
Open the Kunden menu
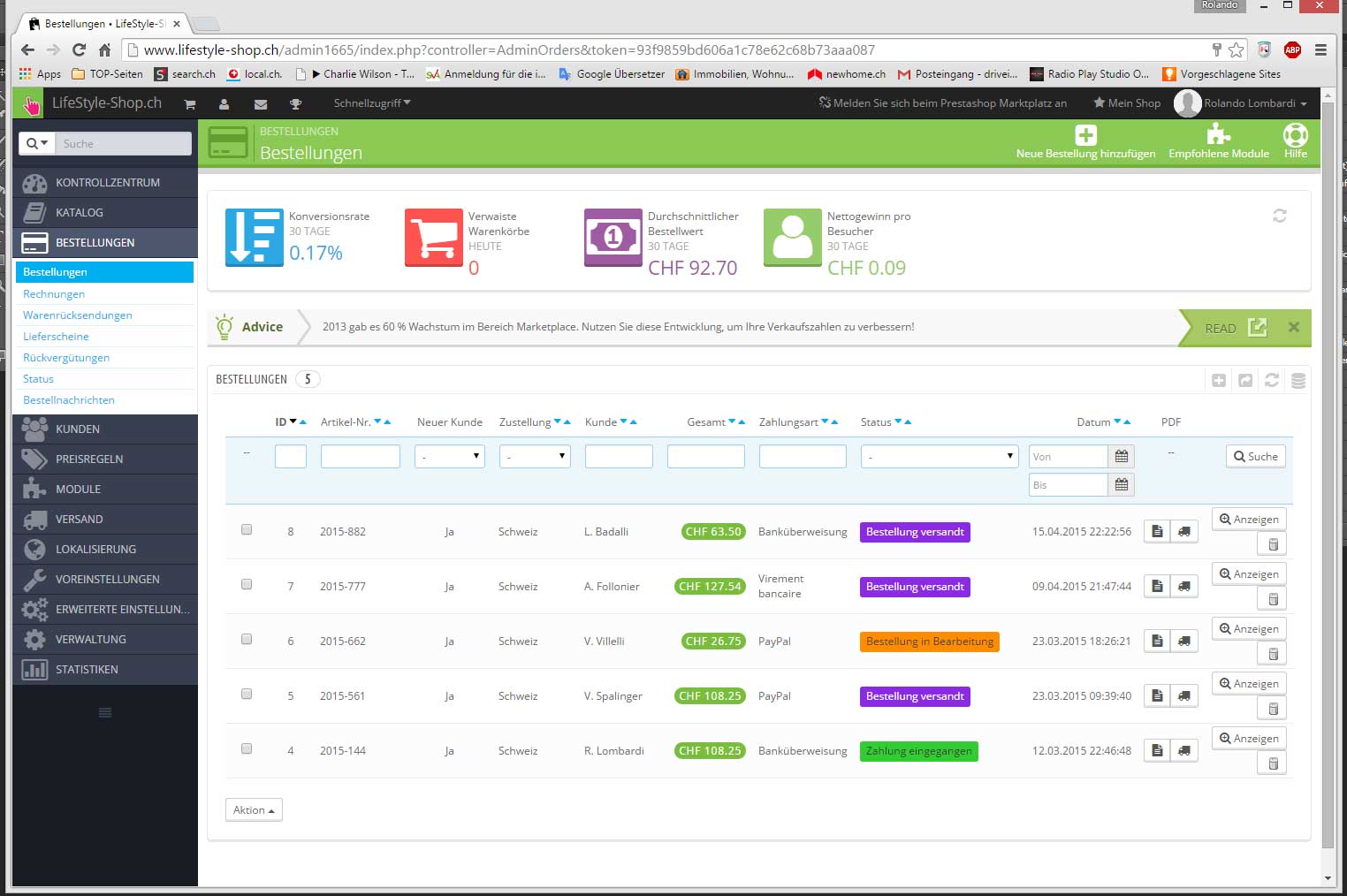point(105,429)
